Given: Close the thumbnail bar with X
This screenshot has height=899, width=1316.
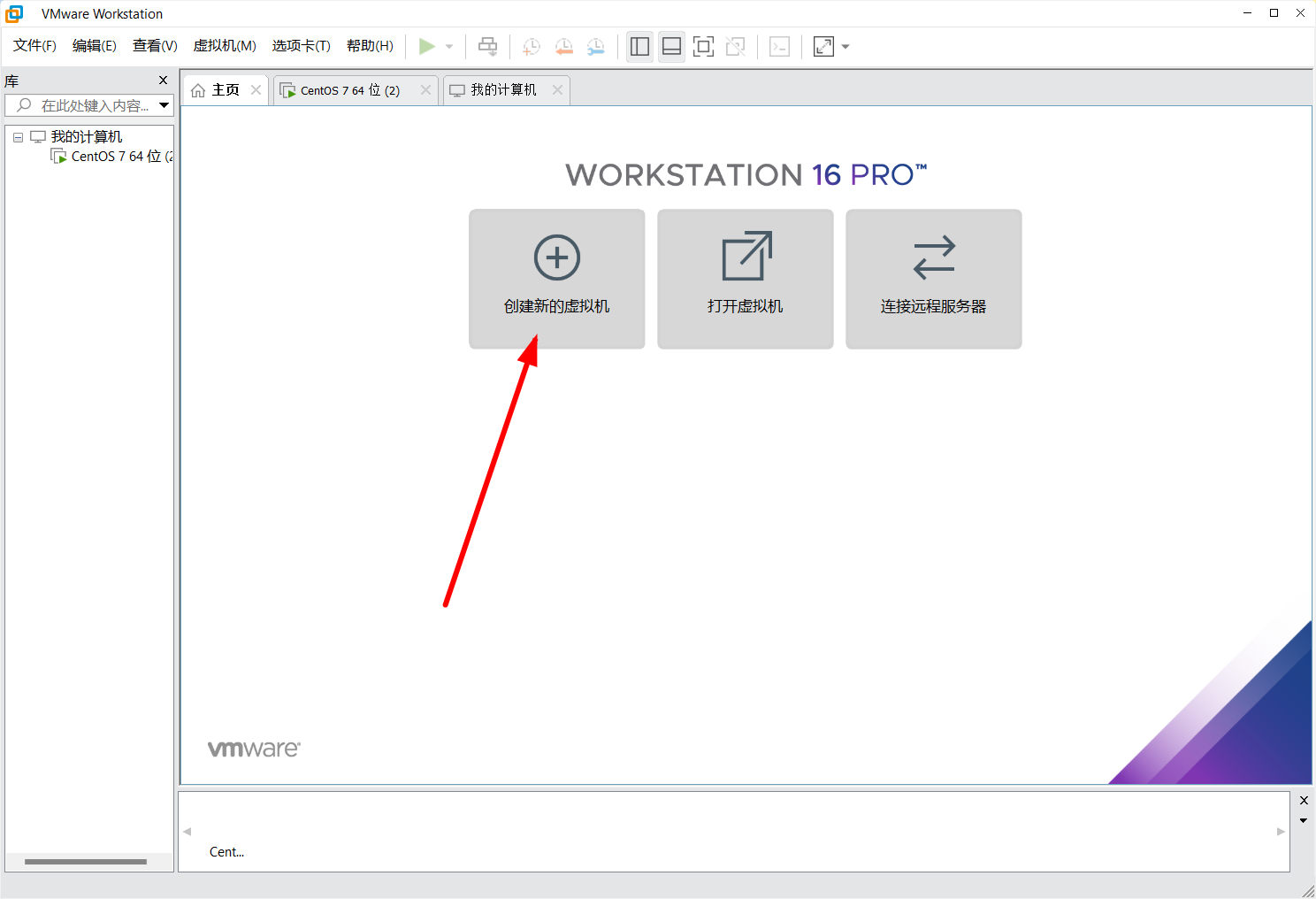Looking at the screenshot, I should (x=1304, y=801).
